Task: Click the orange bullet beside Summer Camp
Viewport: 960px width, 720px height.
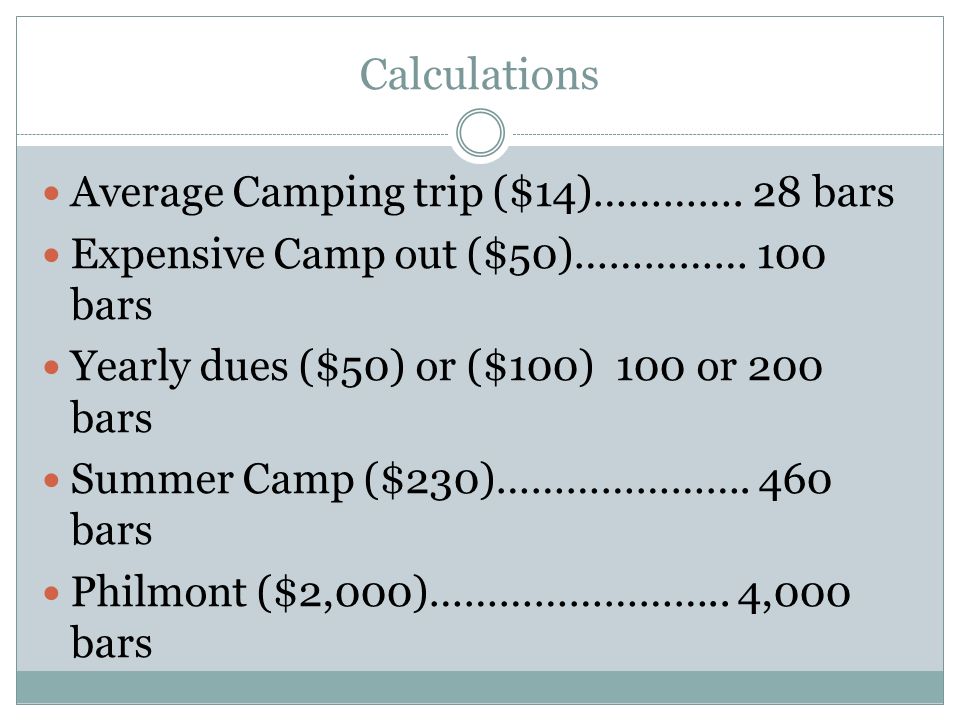Action: tap(51, 481)
